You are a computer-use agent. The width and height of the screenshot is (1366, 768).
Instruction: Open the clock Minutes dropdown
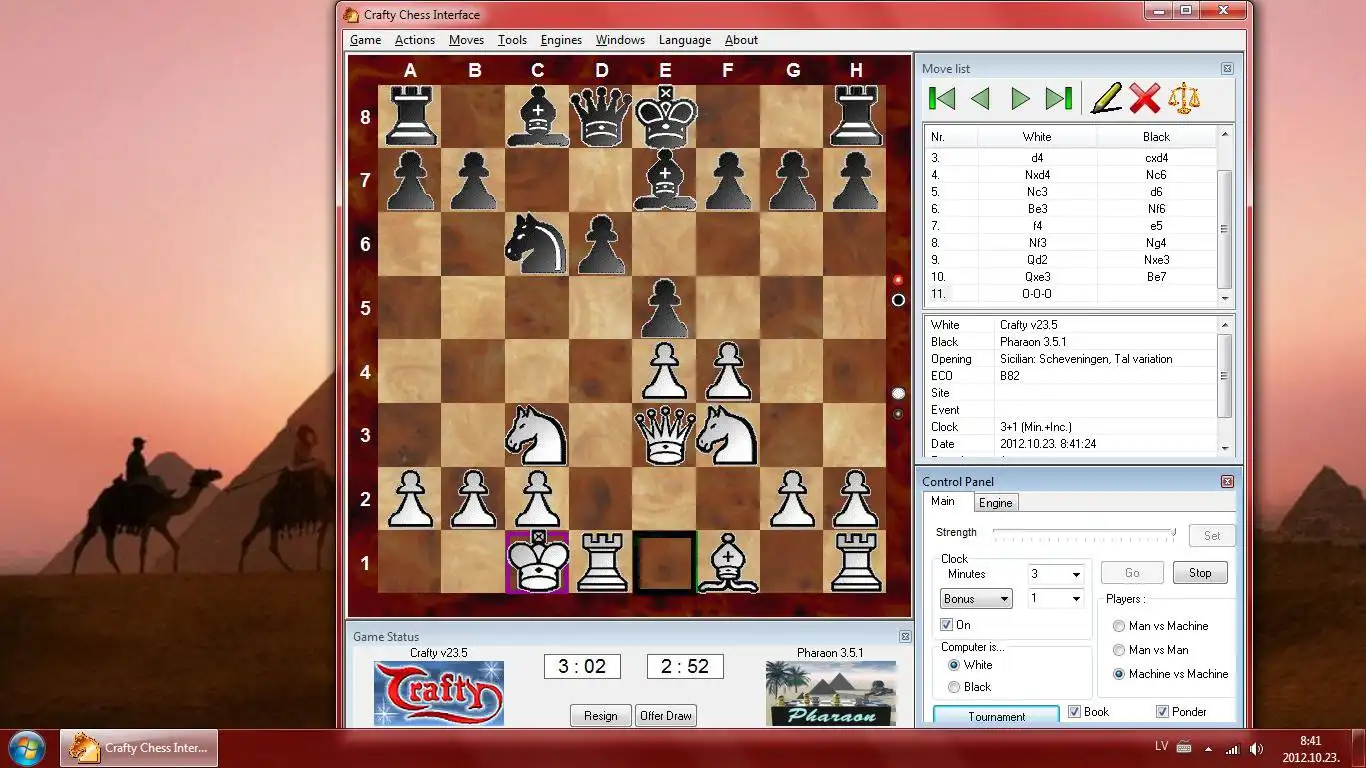(1076, 575)
